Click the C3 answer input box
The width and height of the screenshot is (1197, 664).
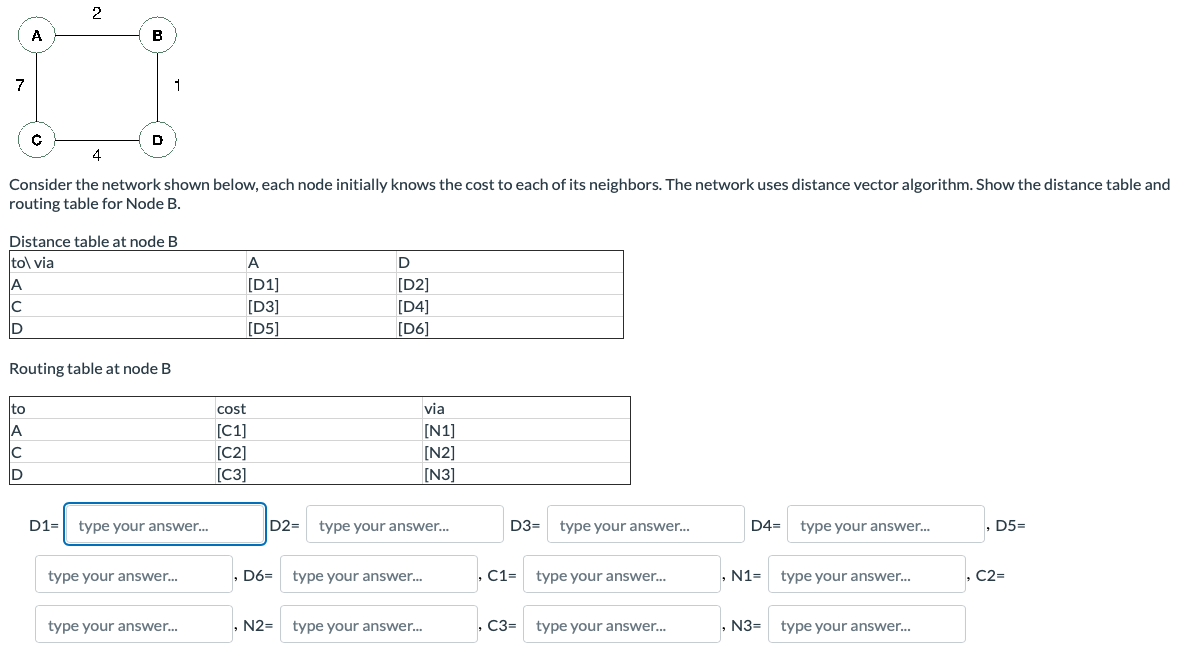tap(621, 623)
